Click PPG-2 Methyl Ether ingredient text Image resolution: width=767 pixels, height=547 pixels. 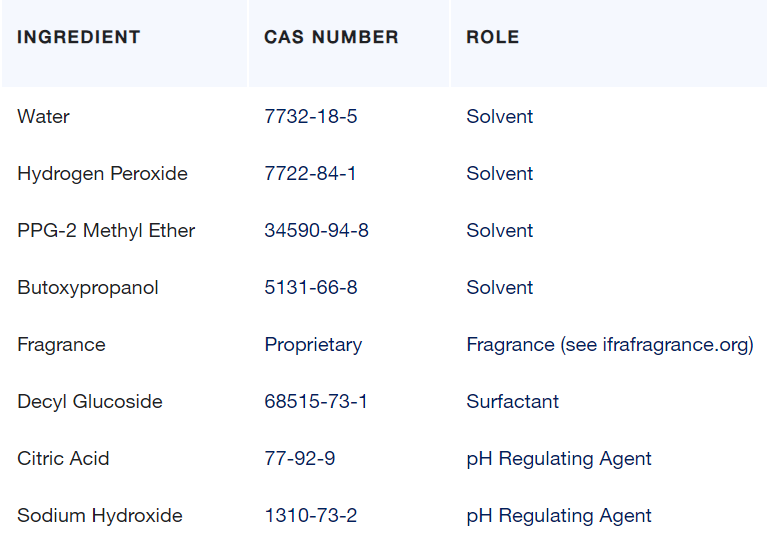(106, 230)
